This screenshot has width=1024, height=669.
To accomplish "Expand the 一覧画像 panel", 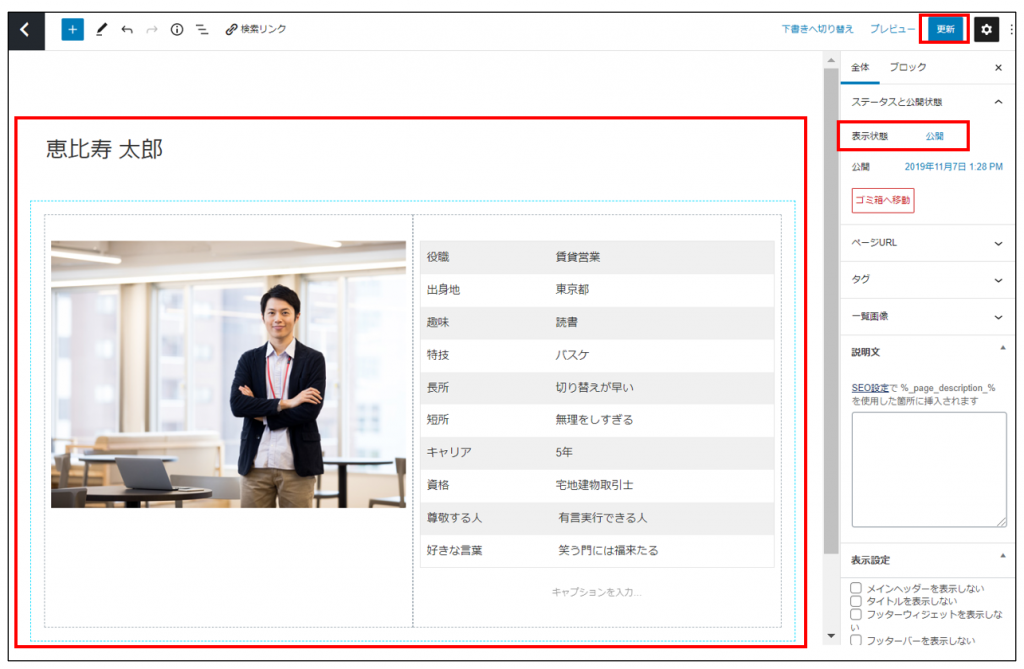I will (x=926, y=316).
